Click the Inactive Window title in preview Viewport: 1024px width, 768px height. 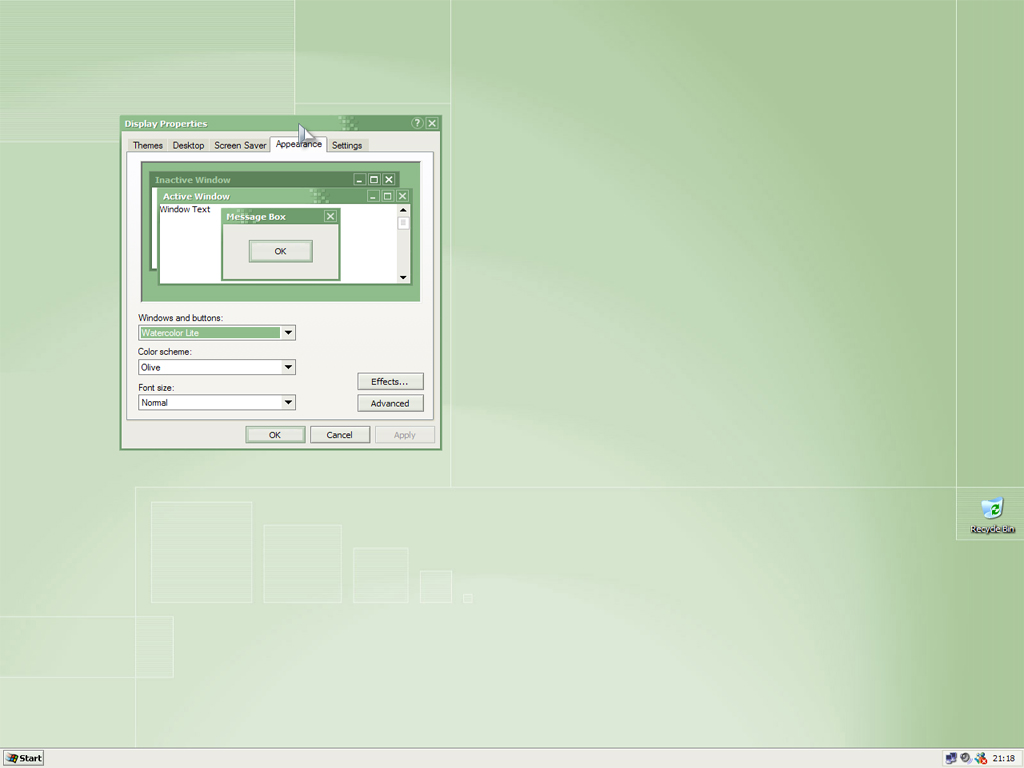193,180
